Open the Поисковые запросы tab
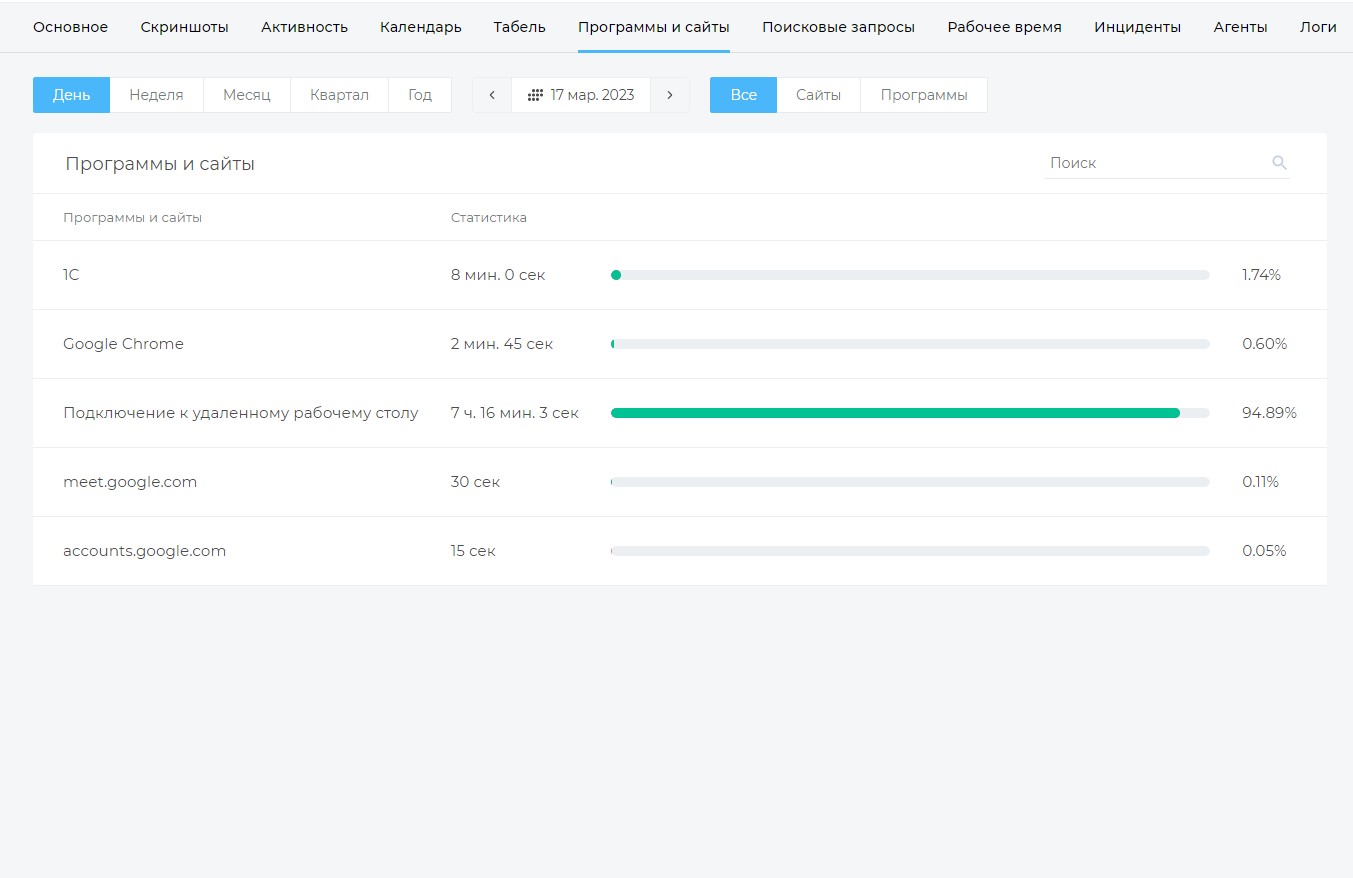The height and width of the screenshot is (878, 1353). [838, 27]
